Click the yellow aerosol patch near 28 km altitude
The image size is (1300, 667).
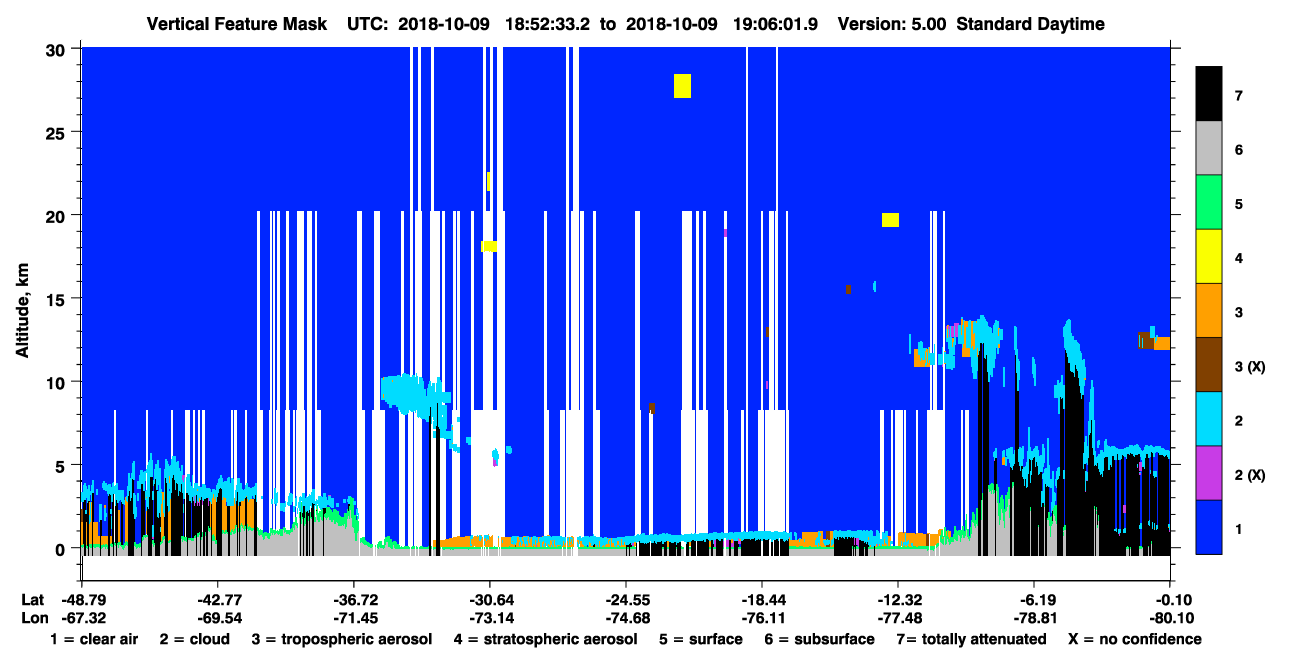(682, 86)
